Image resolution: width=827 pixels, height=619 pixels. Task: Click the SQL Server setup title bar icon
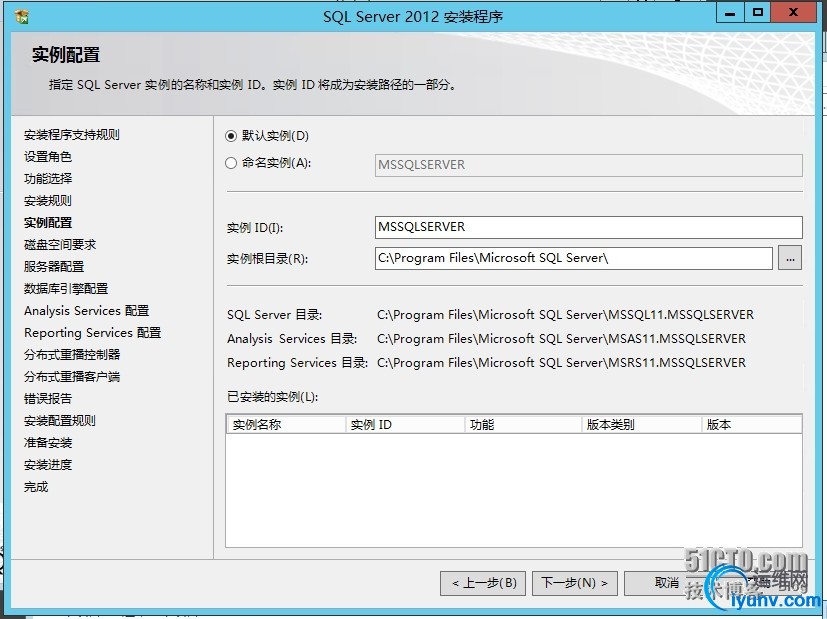(x=22, y=16)
